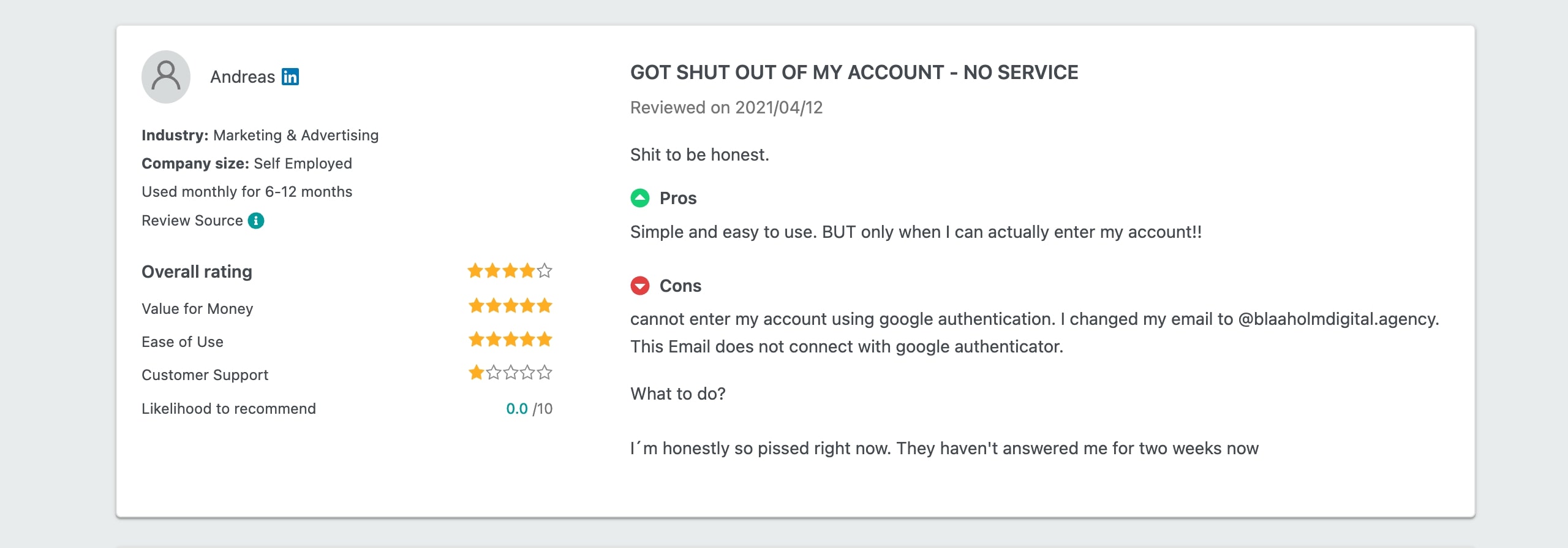The height and width of the screenshot is (548, 1568).
Task: Click the Used monthly for 6-12 months text
Action: (246, 191)
